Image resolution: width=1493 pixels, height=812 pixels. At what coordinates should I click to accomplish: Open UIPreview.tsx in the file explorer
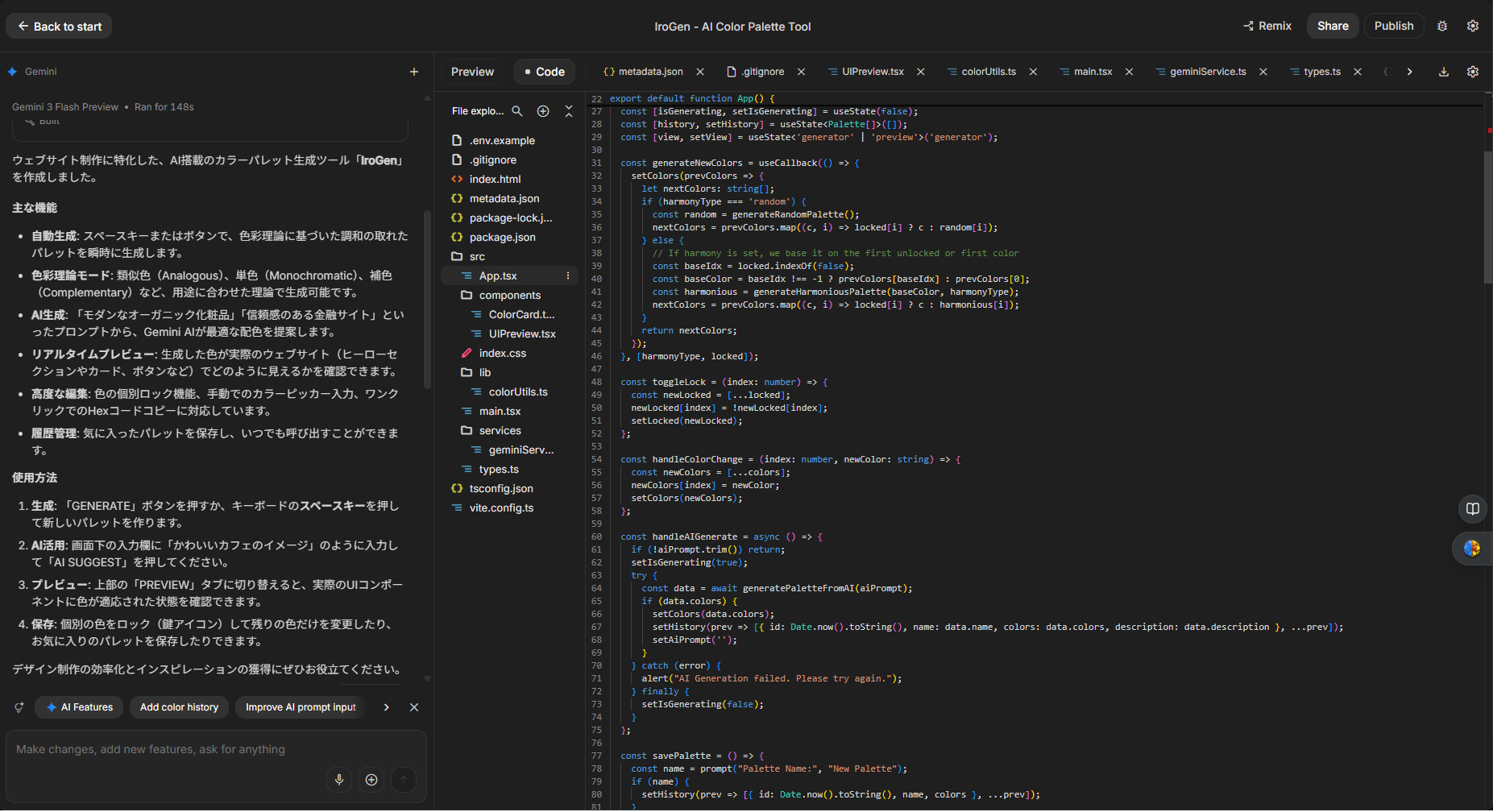pyautogui.click(x=510, y=333)
